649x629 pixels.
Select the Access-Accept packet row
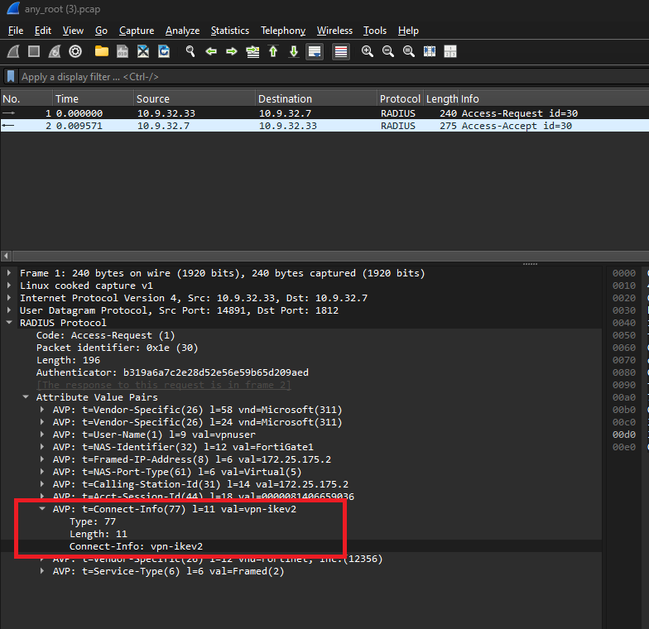click(300, 126)
